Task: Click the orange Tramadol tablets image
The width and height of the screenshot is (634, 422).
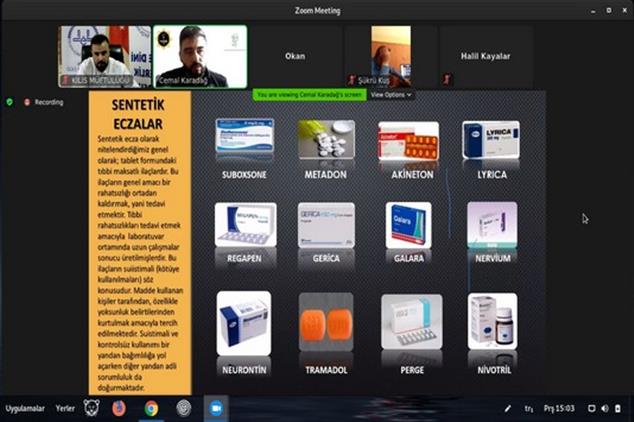Action: pyautogui.click(x=326, y=322)
